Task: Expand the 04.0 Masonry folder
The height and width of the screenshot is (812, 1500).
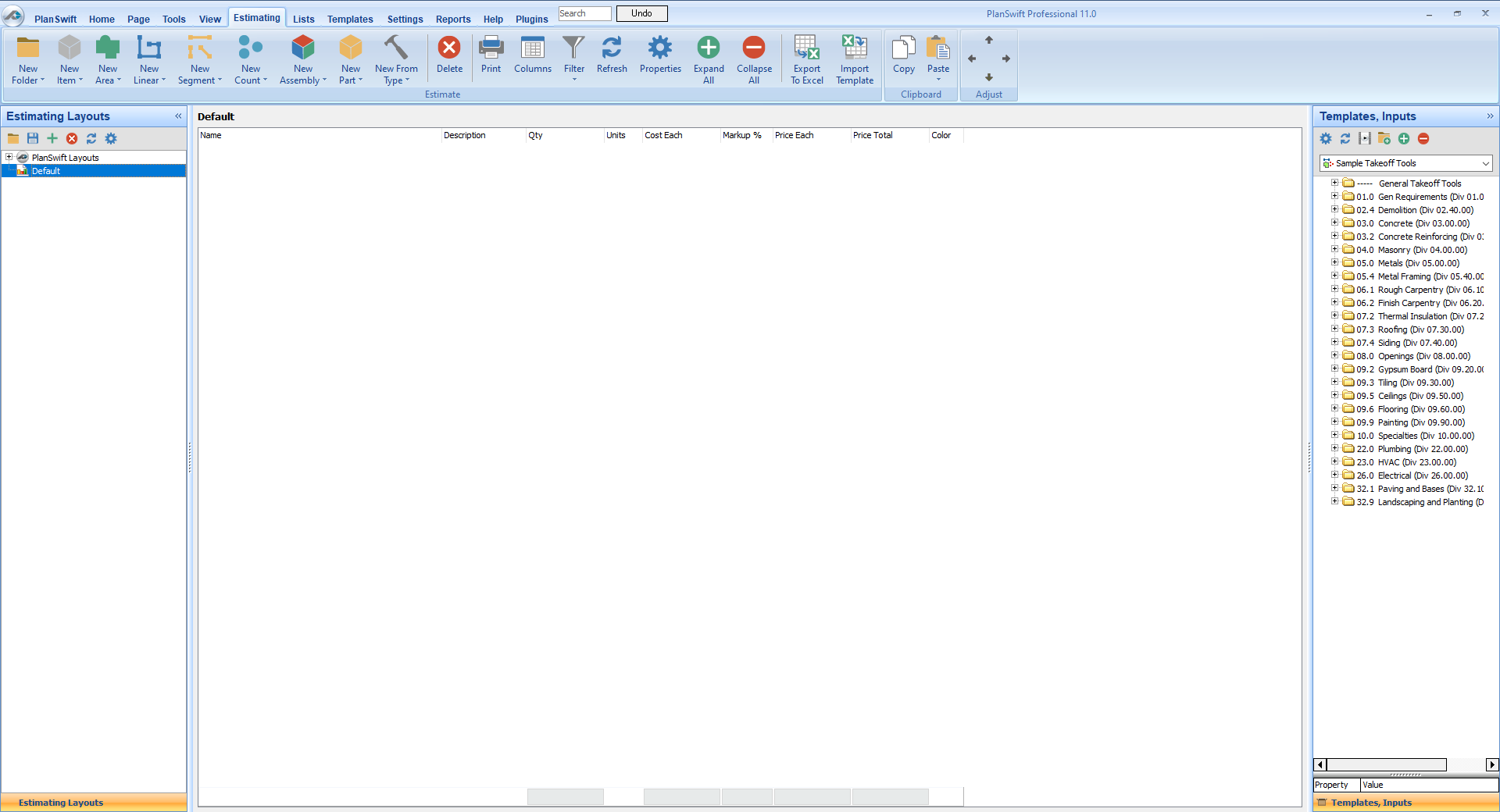Action: pos(1335,250)
